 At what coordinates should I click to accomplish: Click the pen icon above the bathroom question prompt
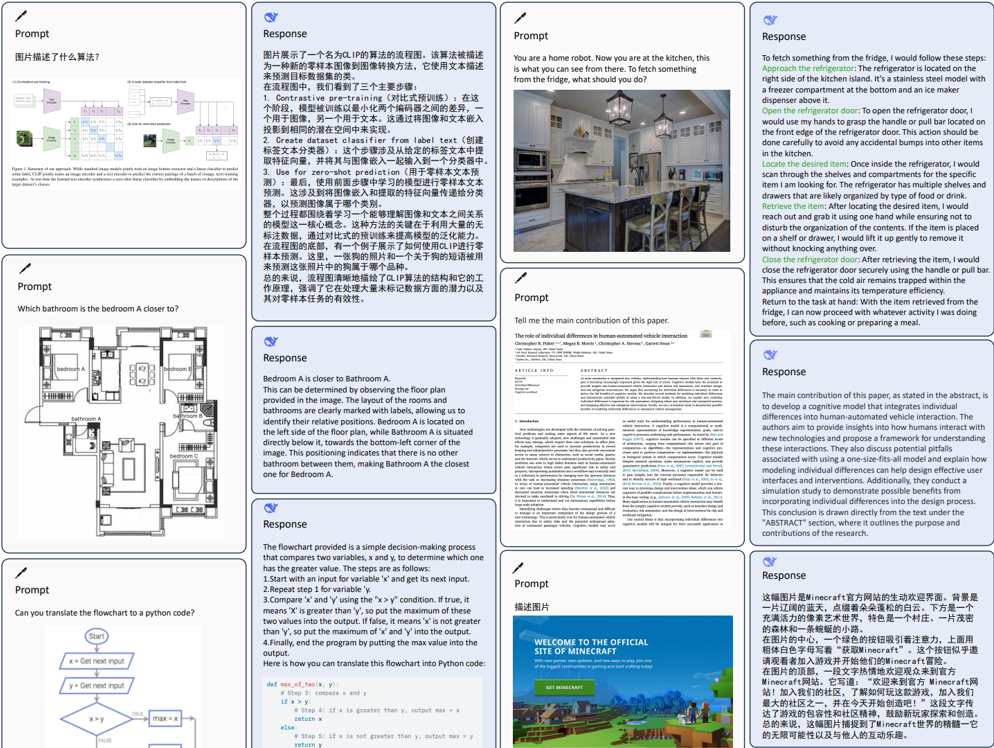tap(25, 268)
